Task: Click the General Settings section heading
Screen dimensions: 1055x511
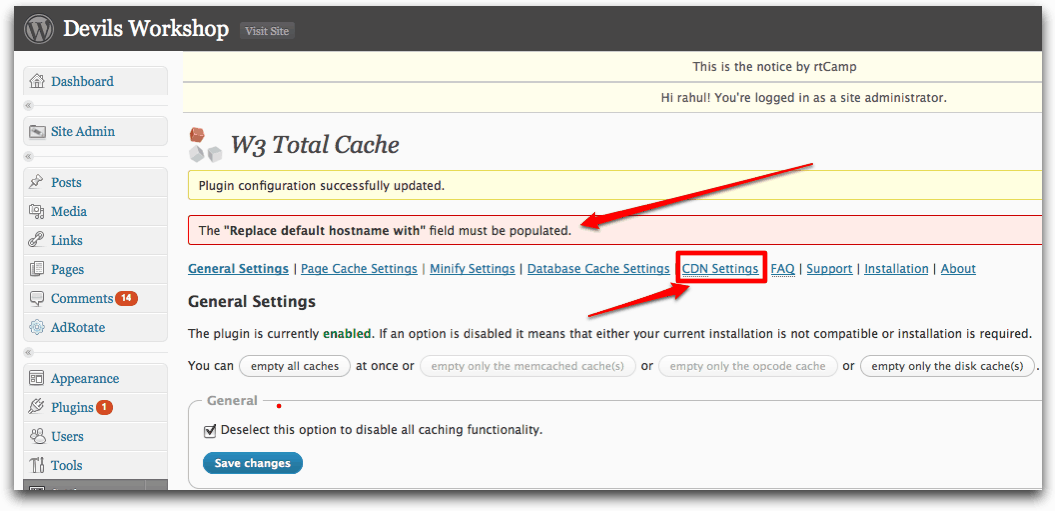Action: pyautogui.click(x=252, y=301)
